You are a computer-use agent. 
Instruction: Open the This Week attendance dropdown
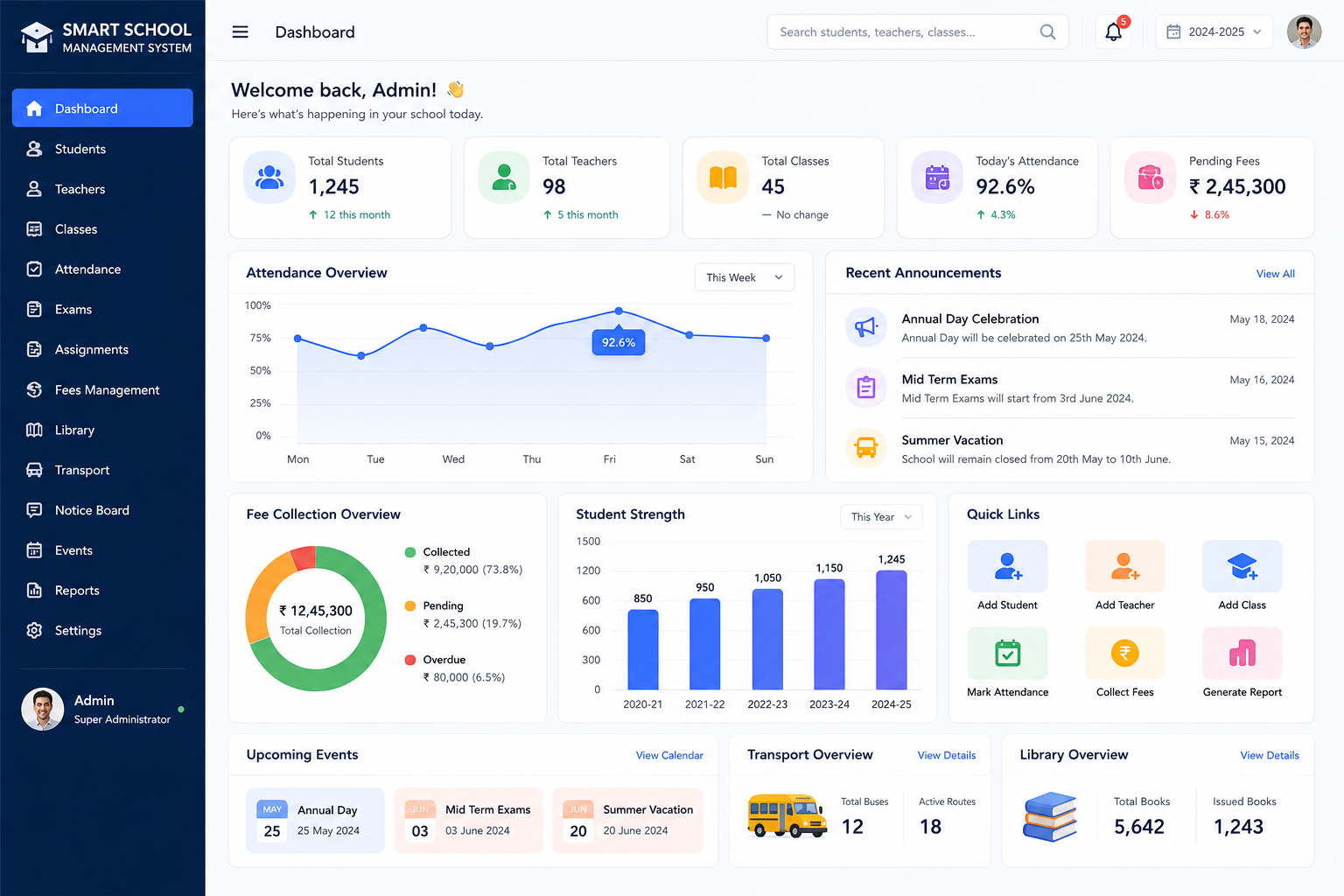coord(745,277)
